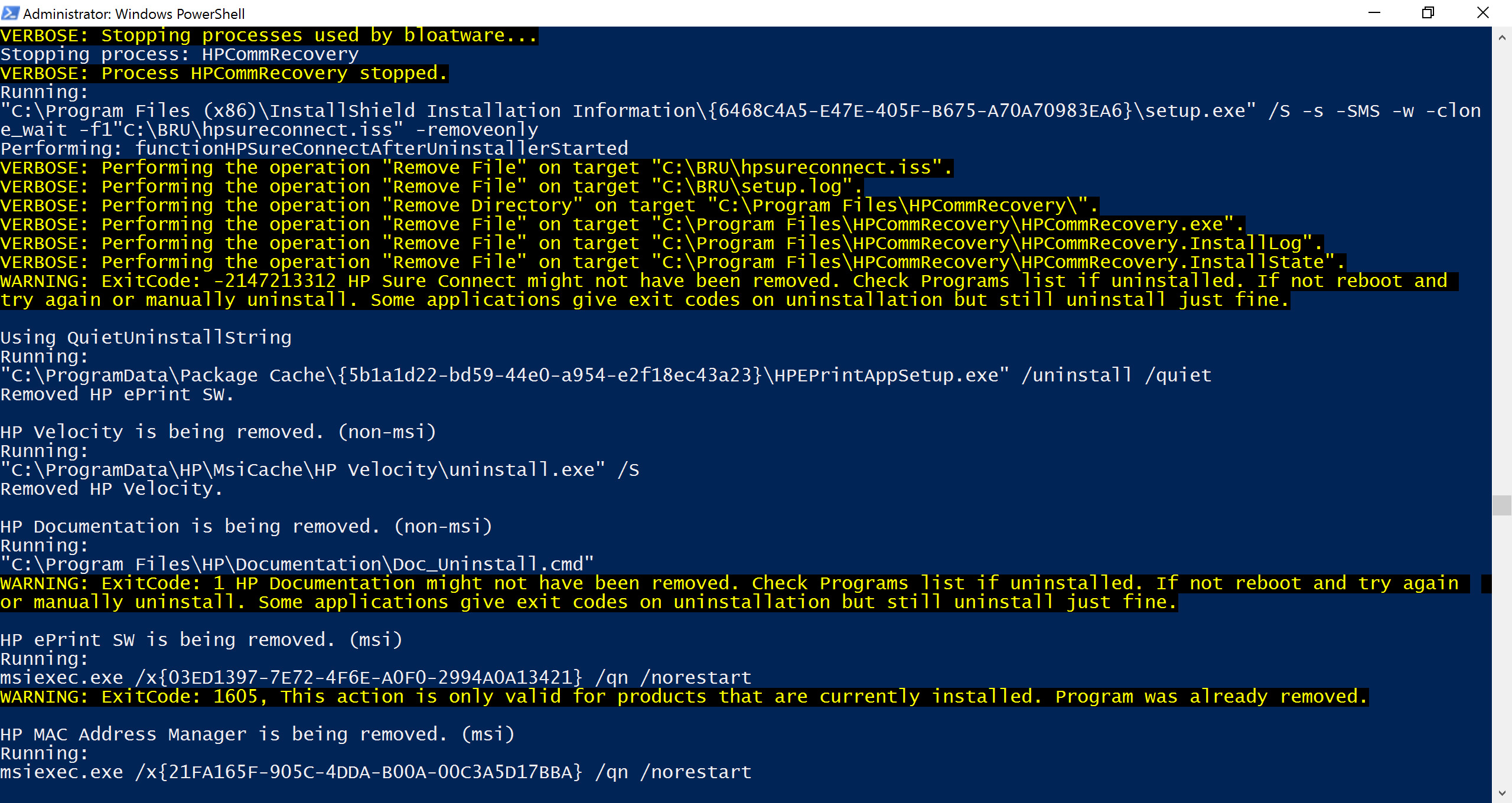Screen dimensions: 1512x803
Task: Click the PowerShell icon in title bar
Action: tap(11, 13)
